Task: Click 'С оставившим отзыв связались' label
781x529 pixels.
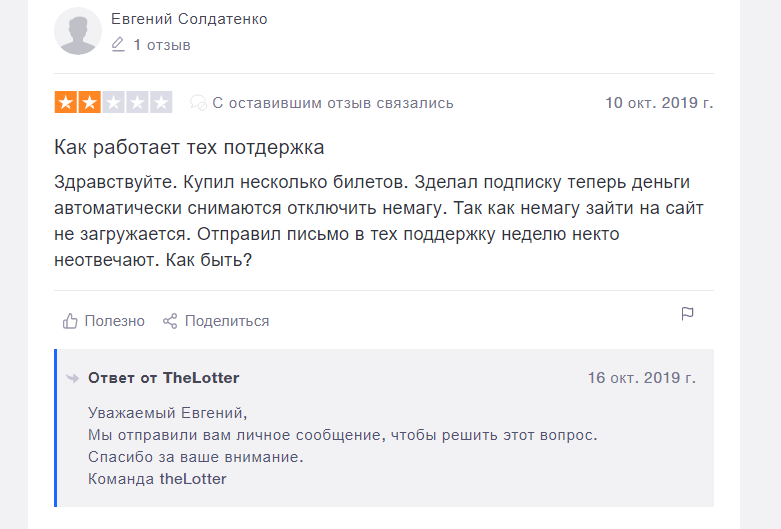Action: click(333, 103)
